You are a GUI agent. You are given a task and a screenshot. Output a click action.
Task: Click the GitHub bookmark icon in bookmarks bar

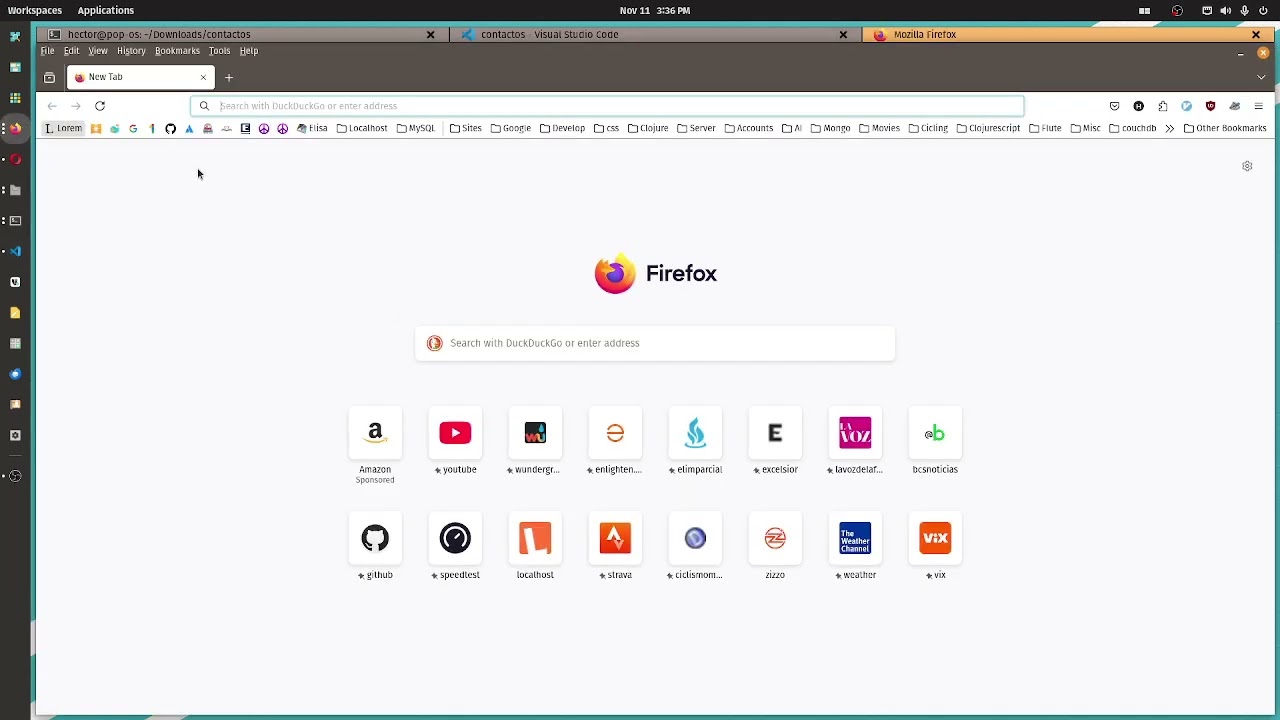point(170,128)
